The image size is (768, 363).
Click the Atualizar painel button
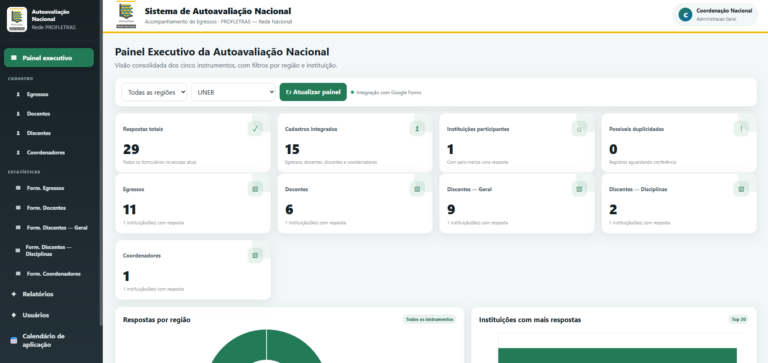tap(313, 92)
